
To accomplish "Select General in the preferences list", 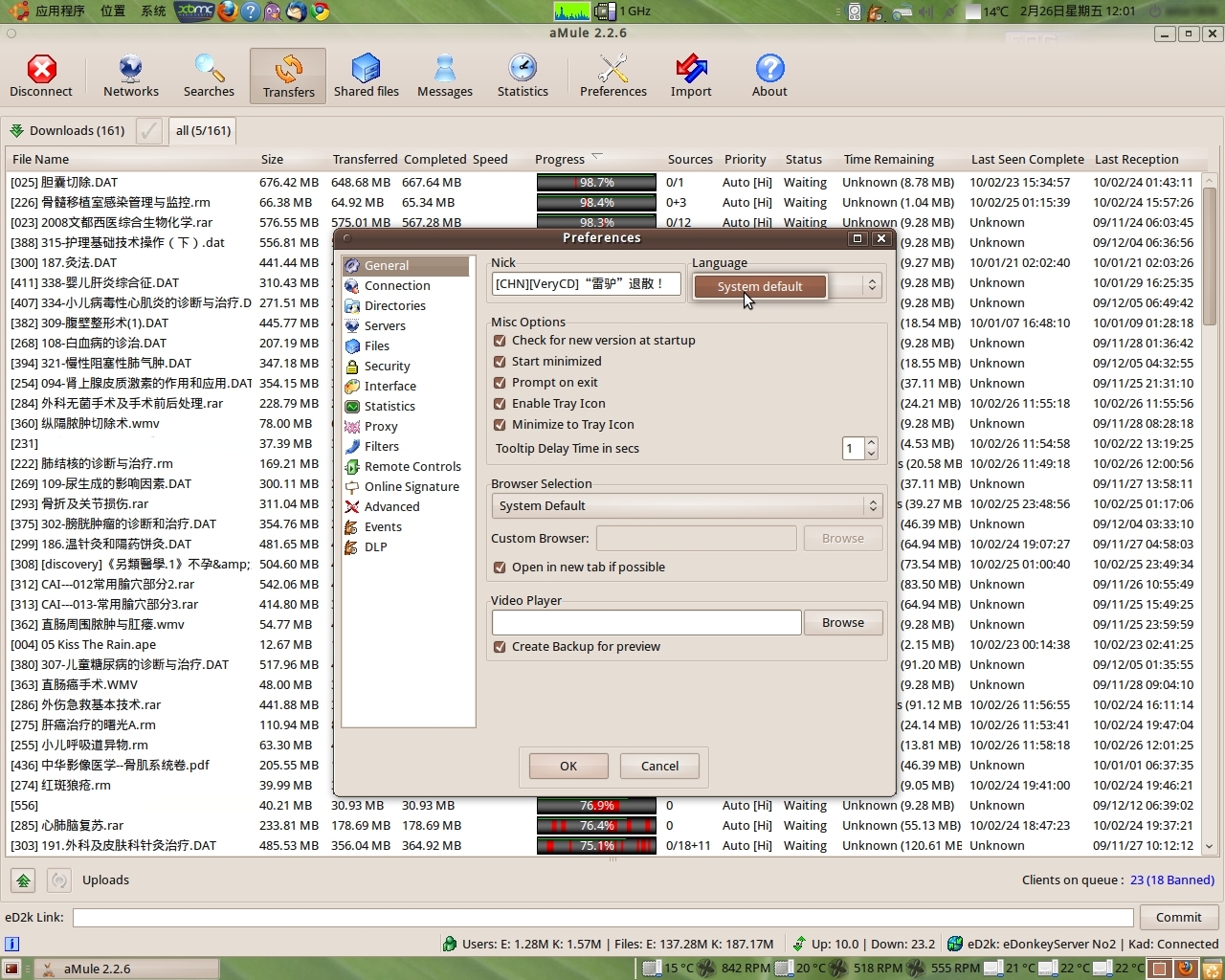I will tap(407, 265).
